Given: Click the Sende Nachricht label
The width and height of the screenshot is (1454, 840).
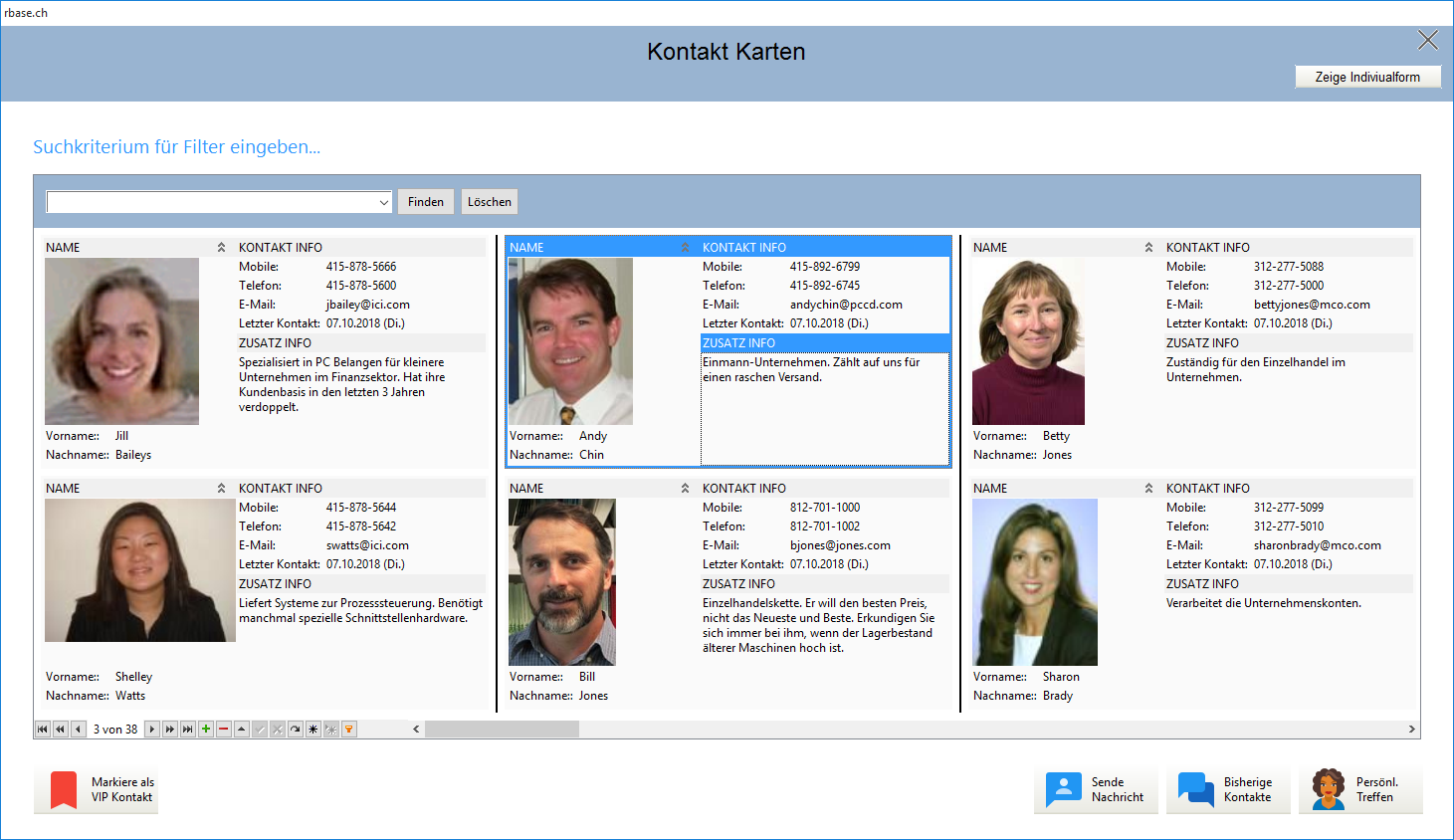Looking at the screenshot, I should (1117, 790).
